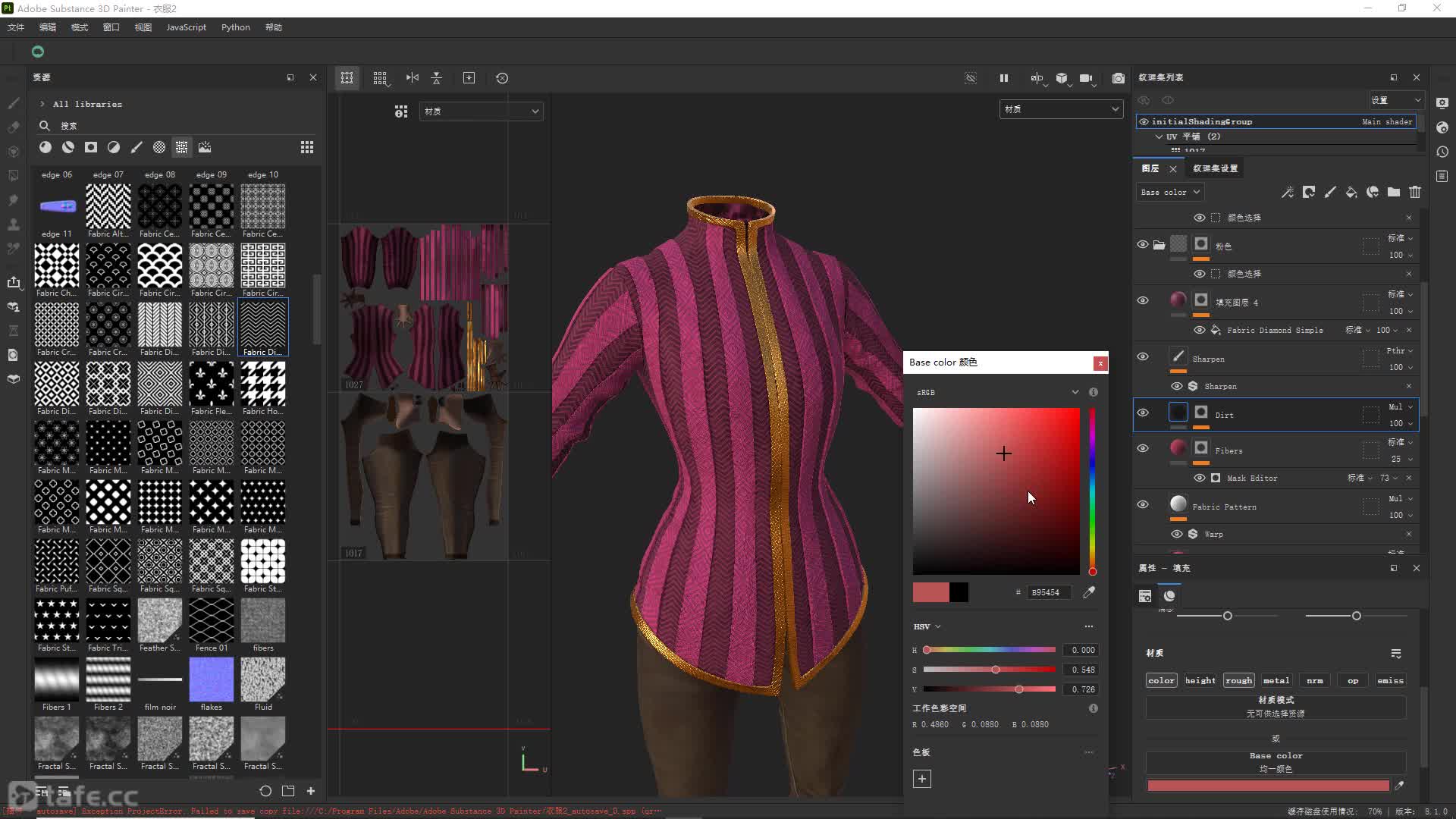Open camera screenshot icon in viewport
The image size is (1456, 819).
point(1119,78)
